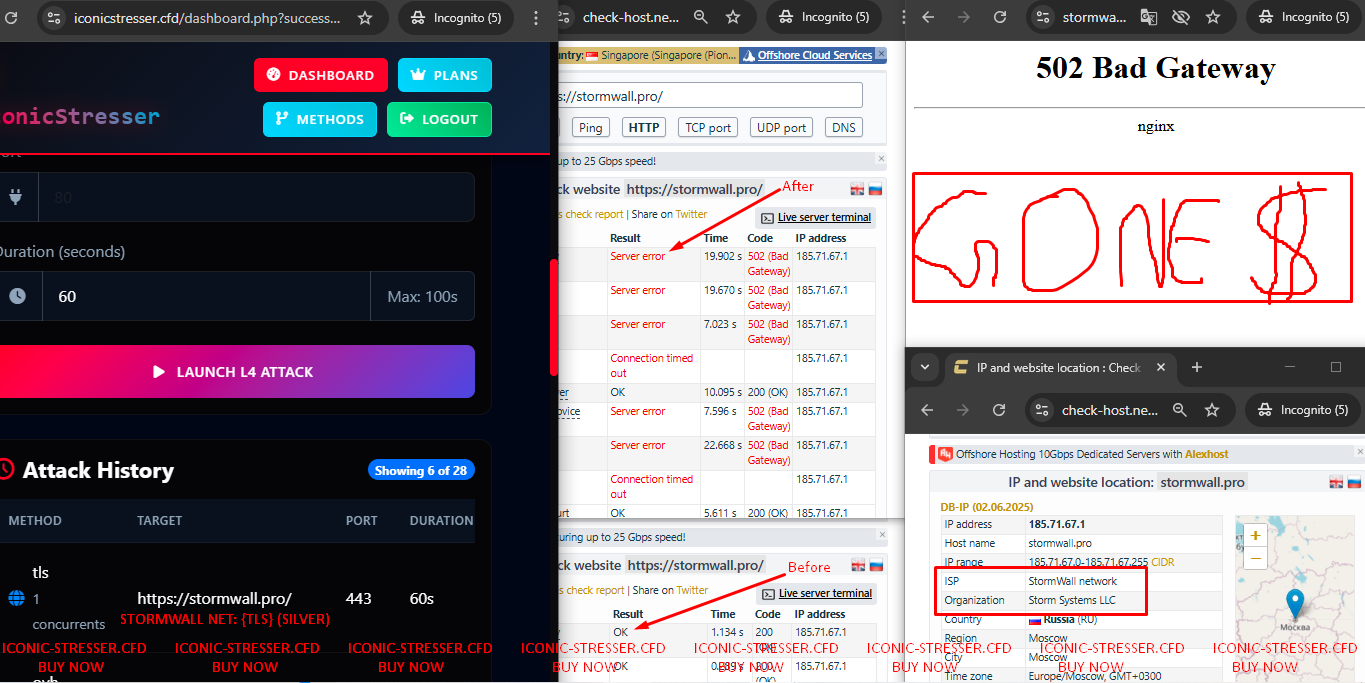The width and height of the screenshot is (1365, 683).
Task: Bookmark the IP and website location page
Action: tap(1212, 410)
